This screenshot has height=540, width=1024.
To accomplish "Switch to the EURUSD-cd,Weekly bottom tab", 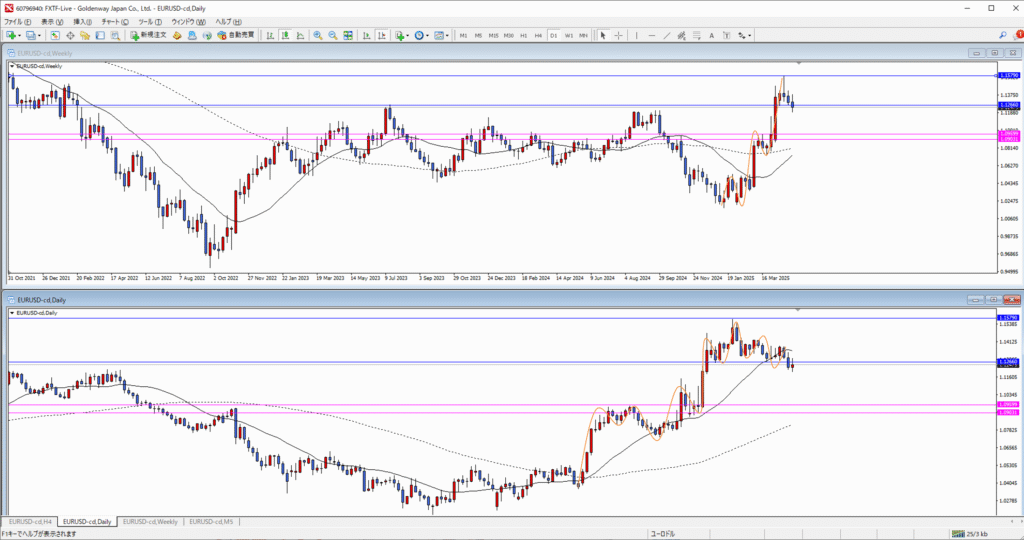I will point(150,522).
